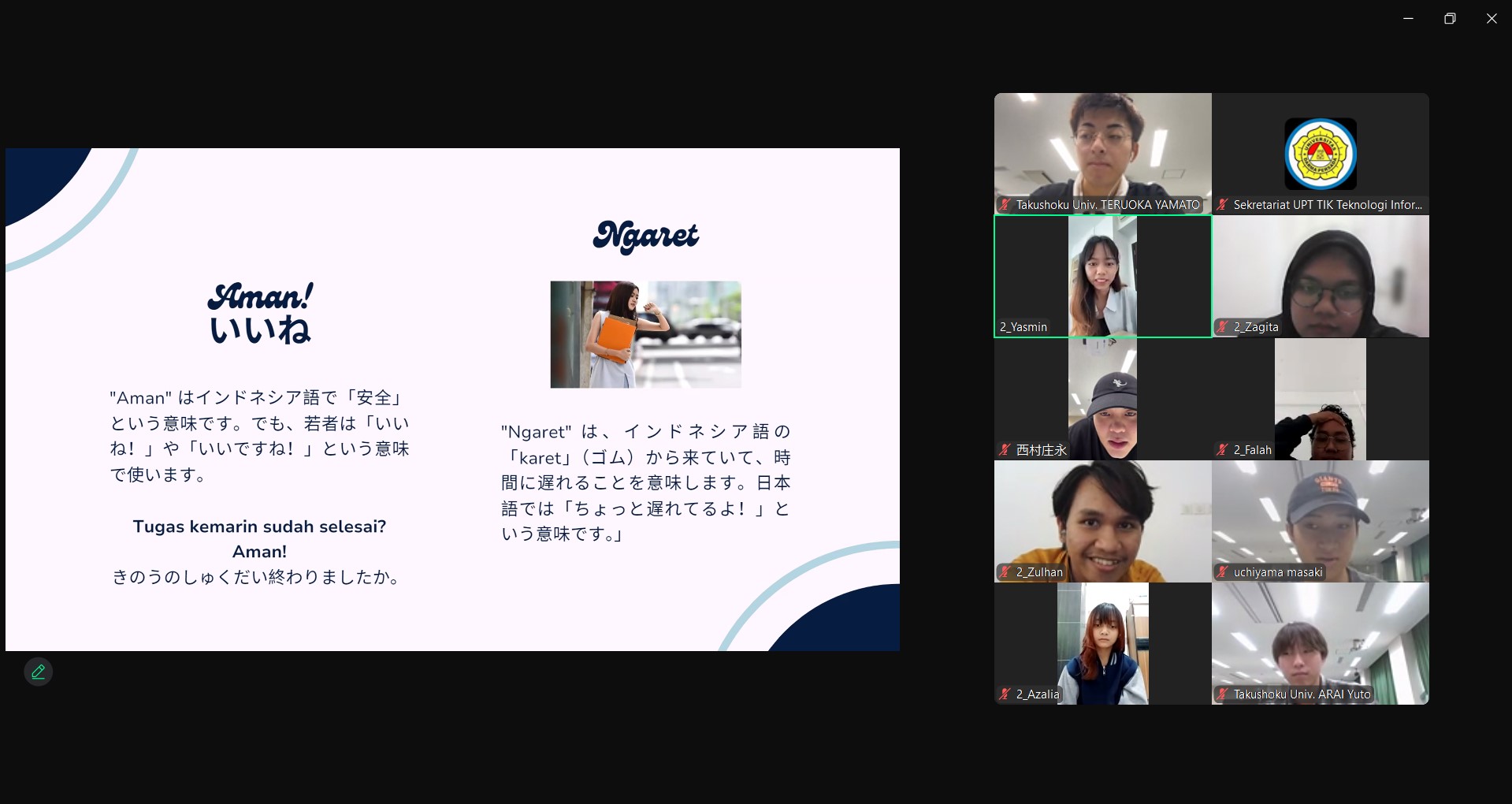Image resolution: width=1512 pixels, height=804 pixels.
Task: Select the 2_Azalia video tile
Action: (1103, 643)
